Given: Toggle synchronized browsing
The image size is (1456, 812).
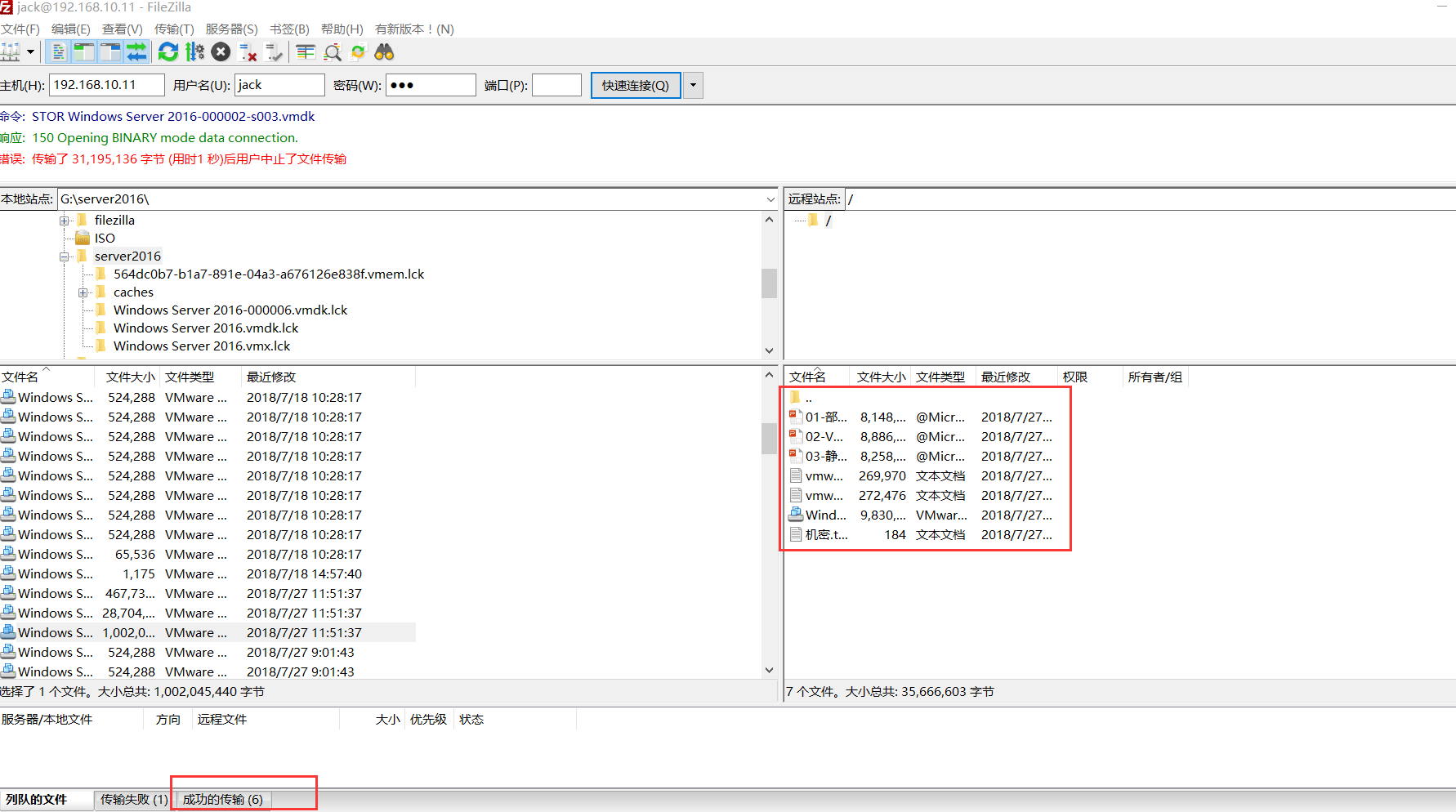Looking at the screenshot, I should click(x=358, y=52).
